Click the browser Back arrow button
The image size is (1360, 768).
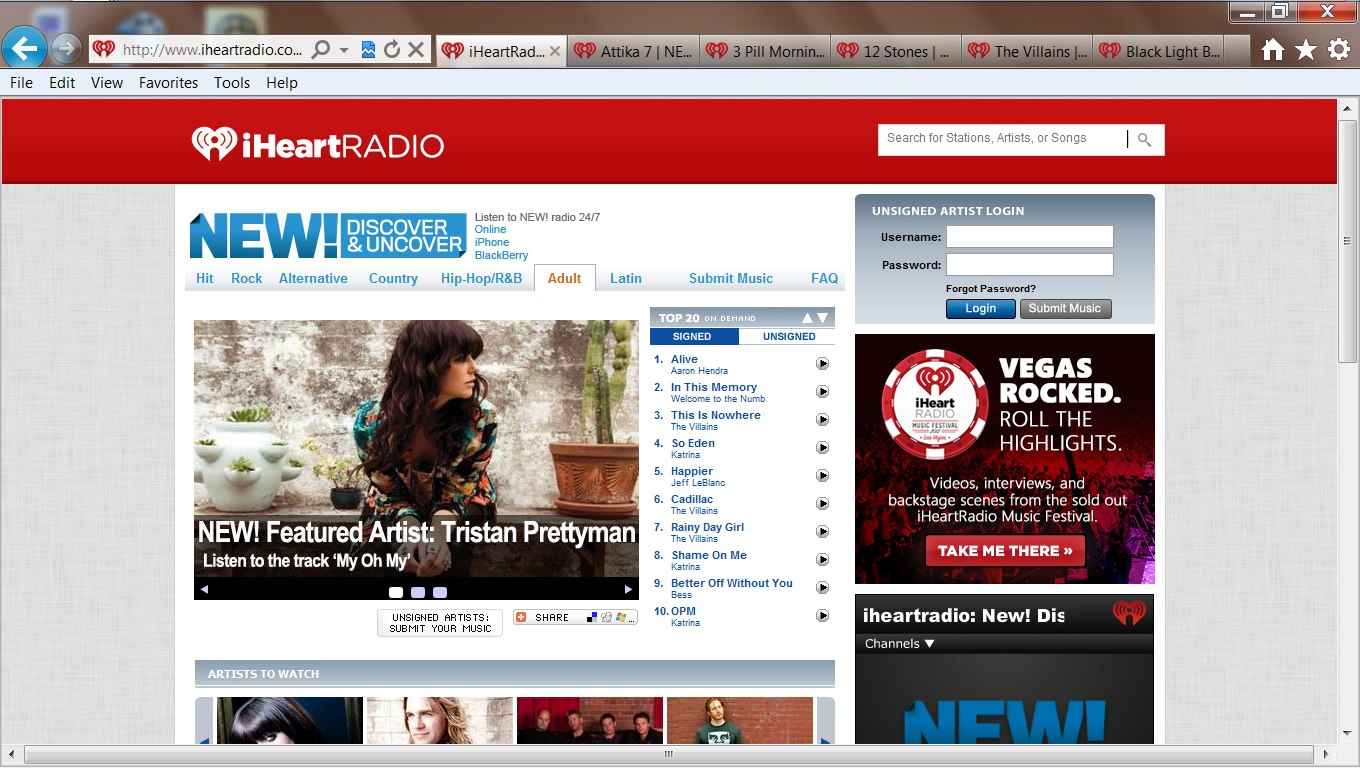point(25,48)
